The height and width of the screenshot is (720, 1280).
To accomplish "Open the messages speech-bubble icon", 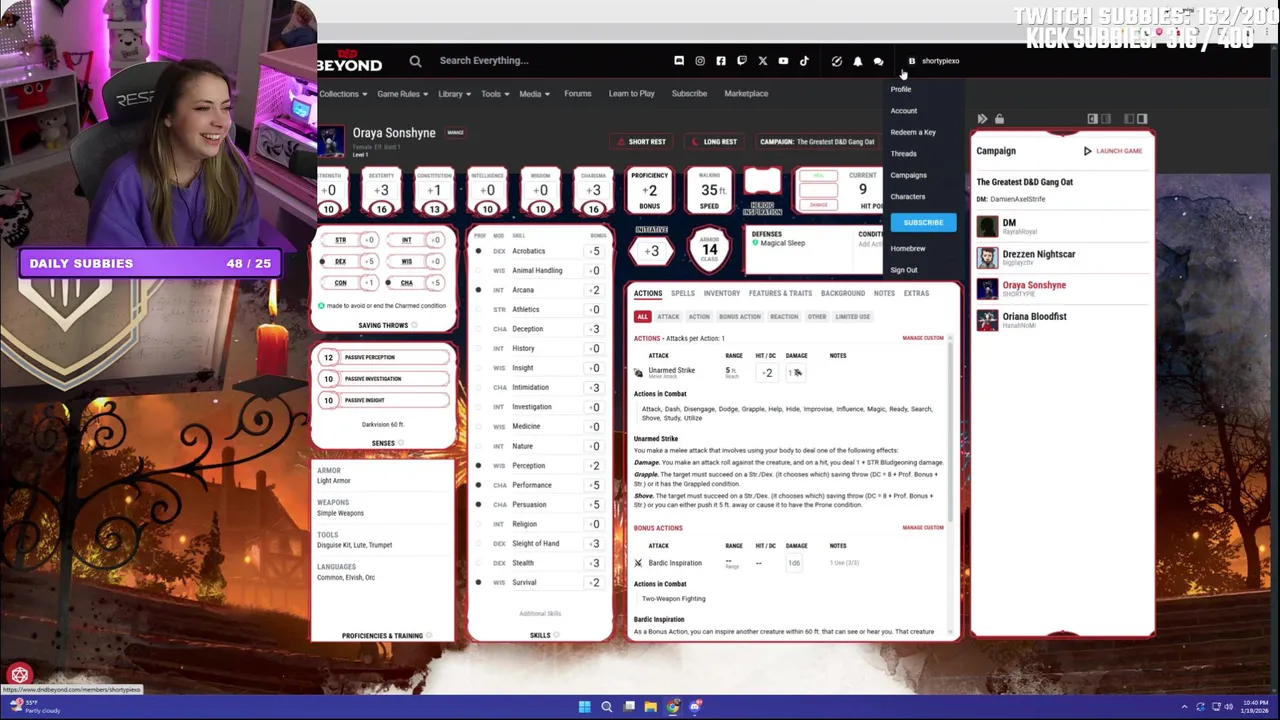I will coord(878,61).
